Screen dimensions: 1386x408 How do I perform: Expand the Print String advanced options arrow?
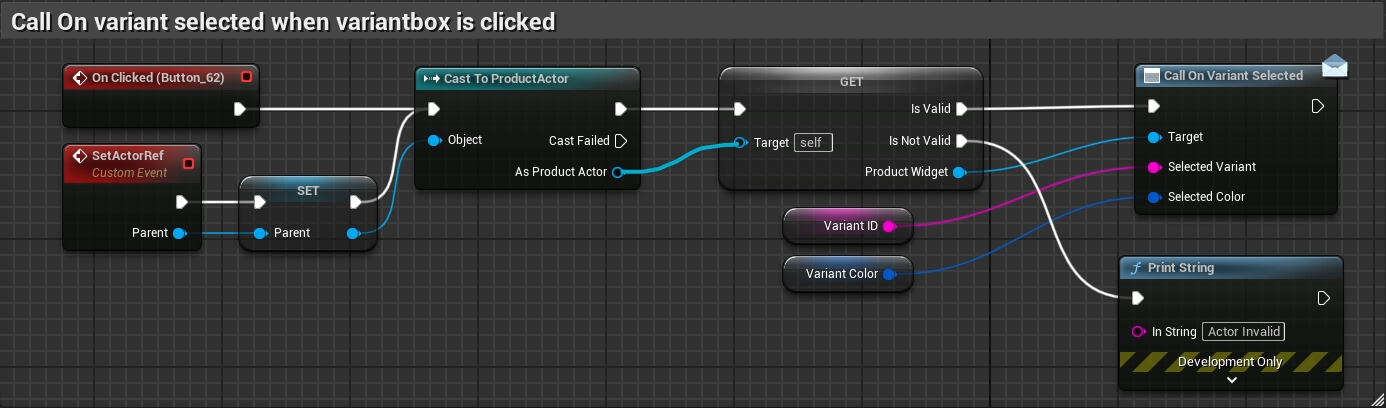[1232, 380]
